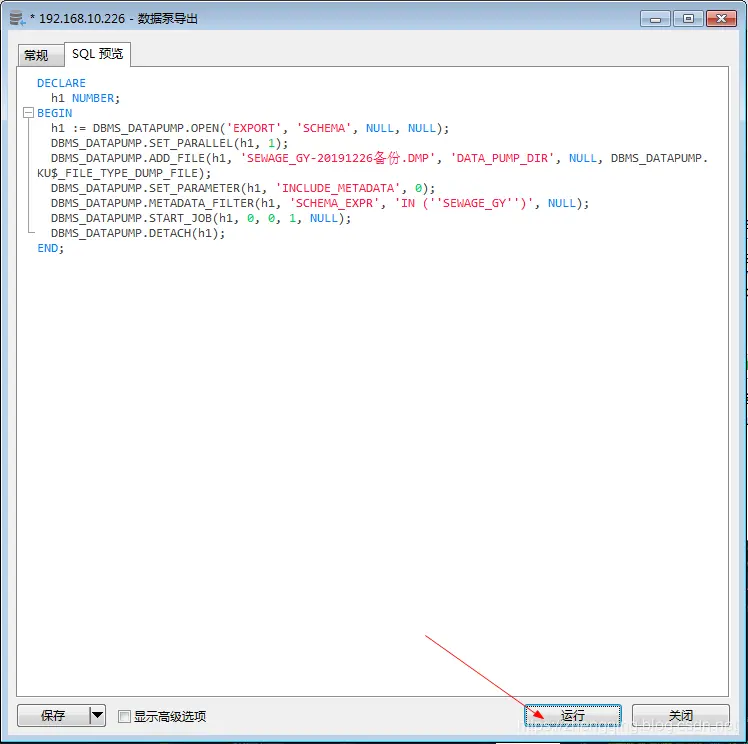Click the 'DATA_PUMP_DIR' string
Screen dimensions: 748x744
[x=502, y=158]
